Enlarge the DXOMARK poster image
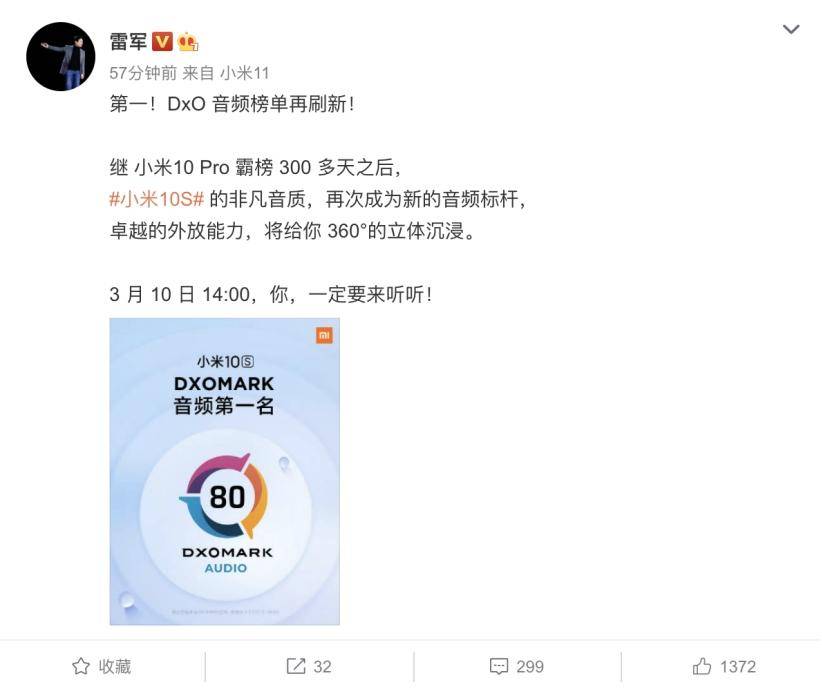The image size is (822, 690). (224, 471)
